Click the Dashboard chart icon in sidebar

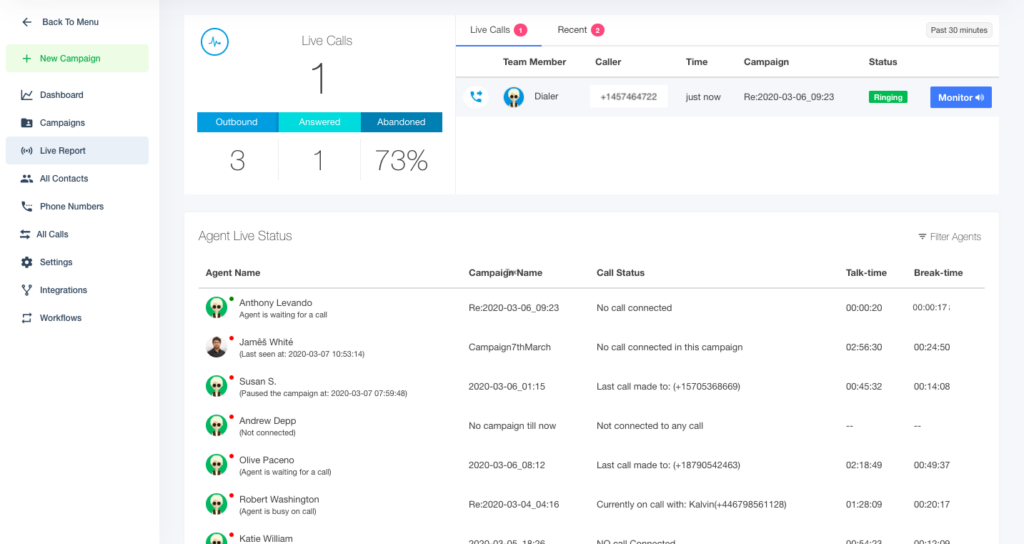point(26,95)
